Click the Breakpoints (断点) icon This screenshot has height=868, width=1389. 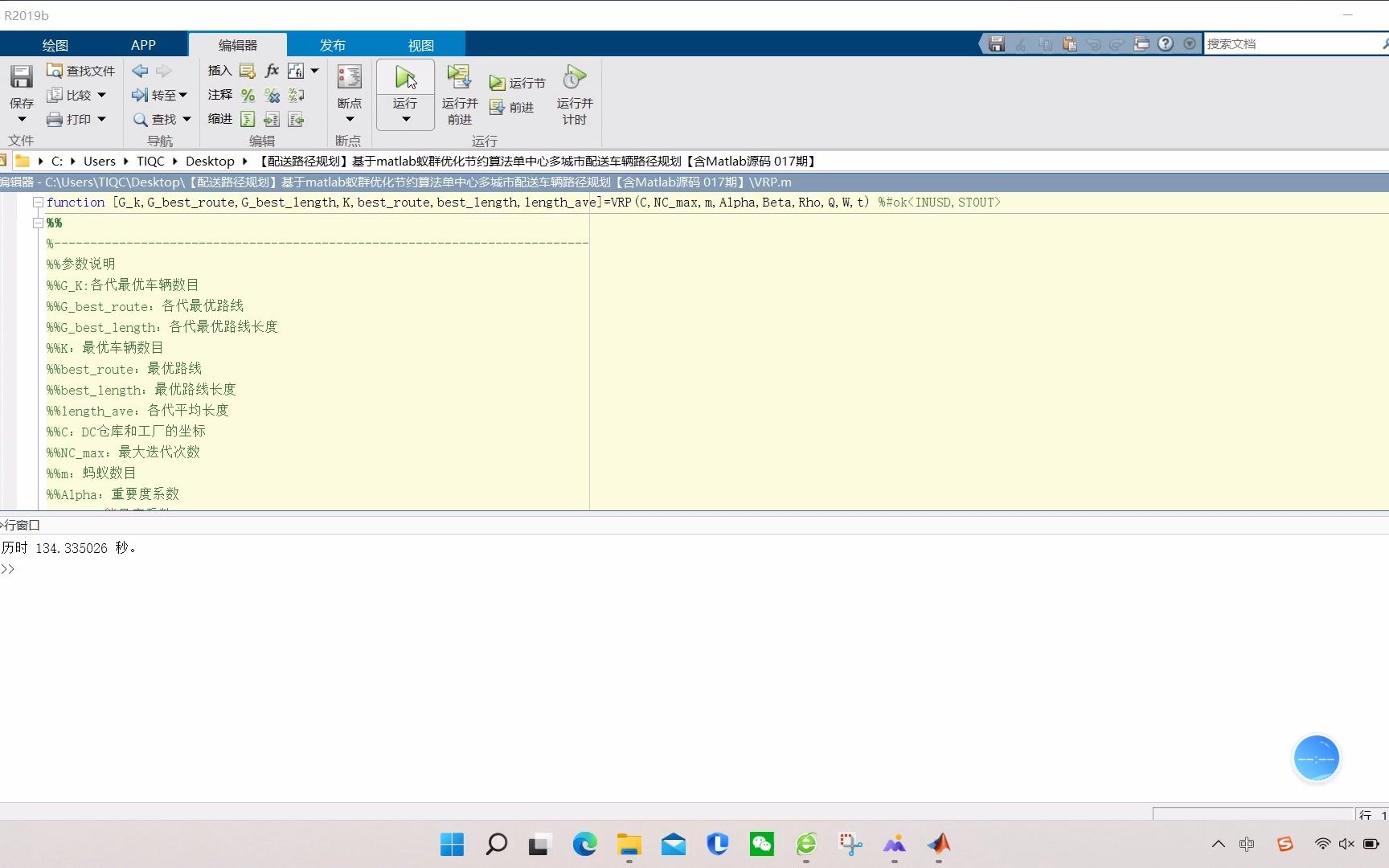(x=349, y=77)
